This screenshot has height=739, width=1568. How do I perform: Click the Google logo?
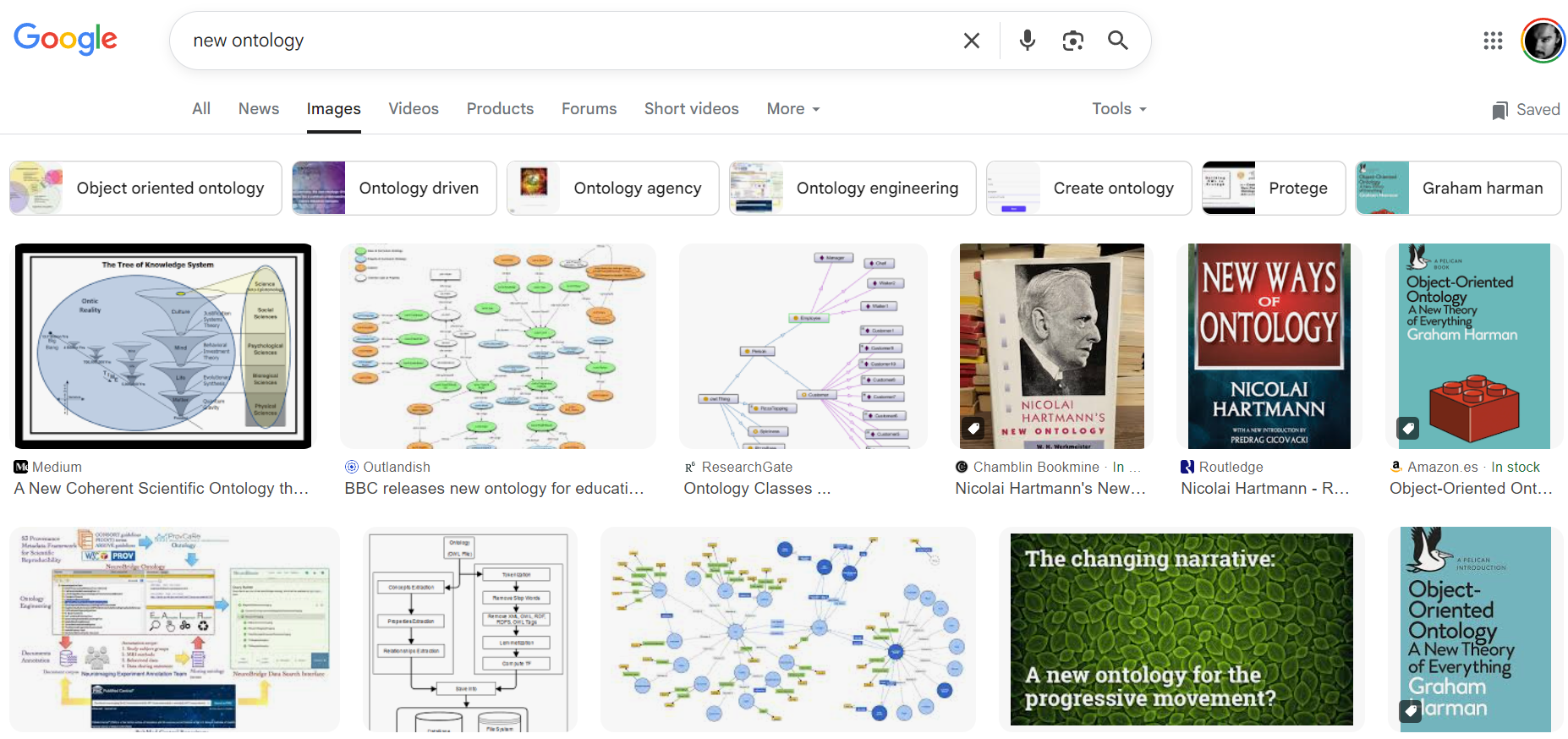click(x=65, y=39)
